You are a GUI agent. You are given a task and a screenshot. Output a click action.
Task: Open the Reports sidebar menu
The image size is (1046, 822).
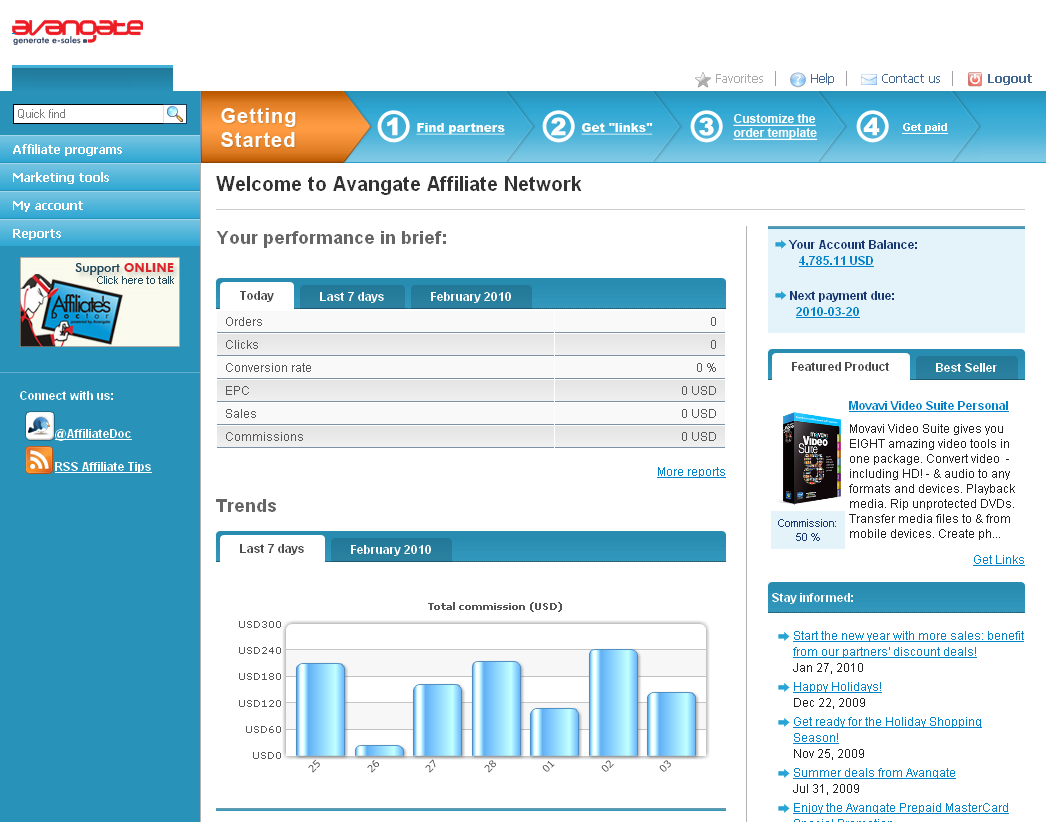click(37, 234)
